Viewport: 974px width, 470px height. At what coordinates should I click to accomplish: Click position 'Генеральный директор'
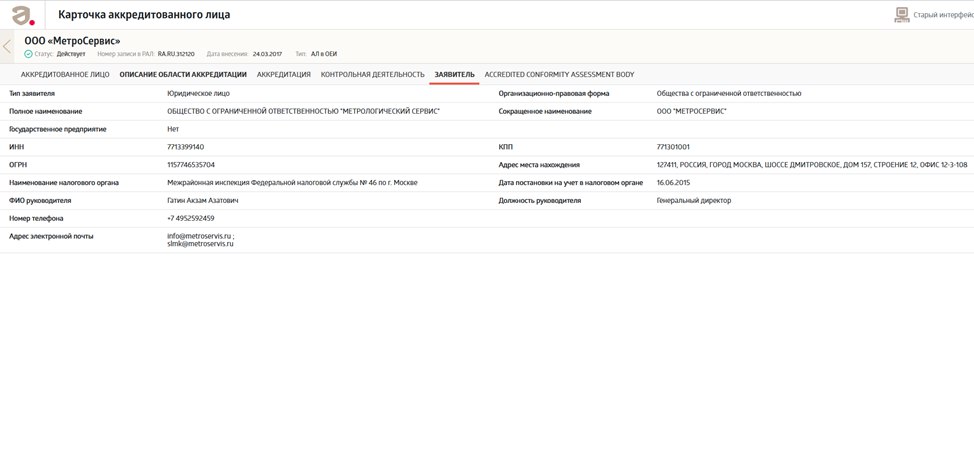click(694, 201)
